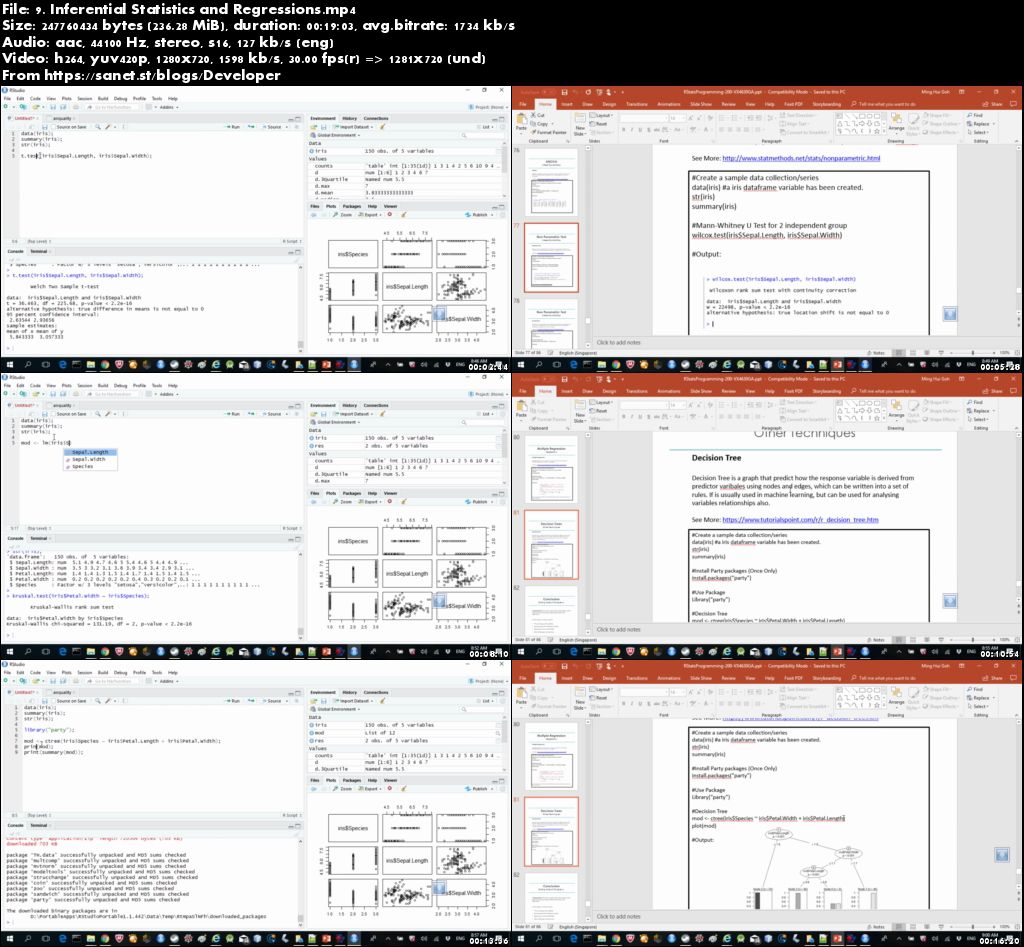In frame 00:08:10, click the Plots pane broom icon
The image size is (1024, 947).
pos(404,502)
